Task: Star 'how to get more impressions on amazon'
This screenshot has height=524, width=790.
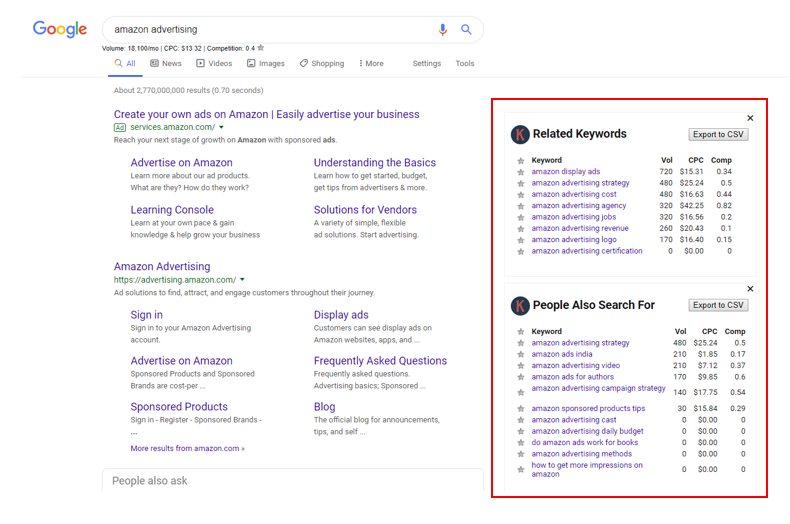Action: coord(520,470)
